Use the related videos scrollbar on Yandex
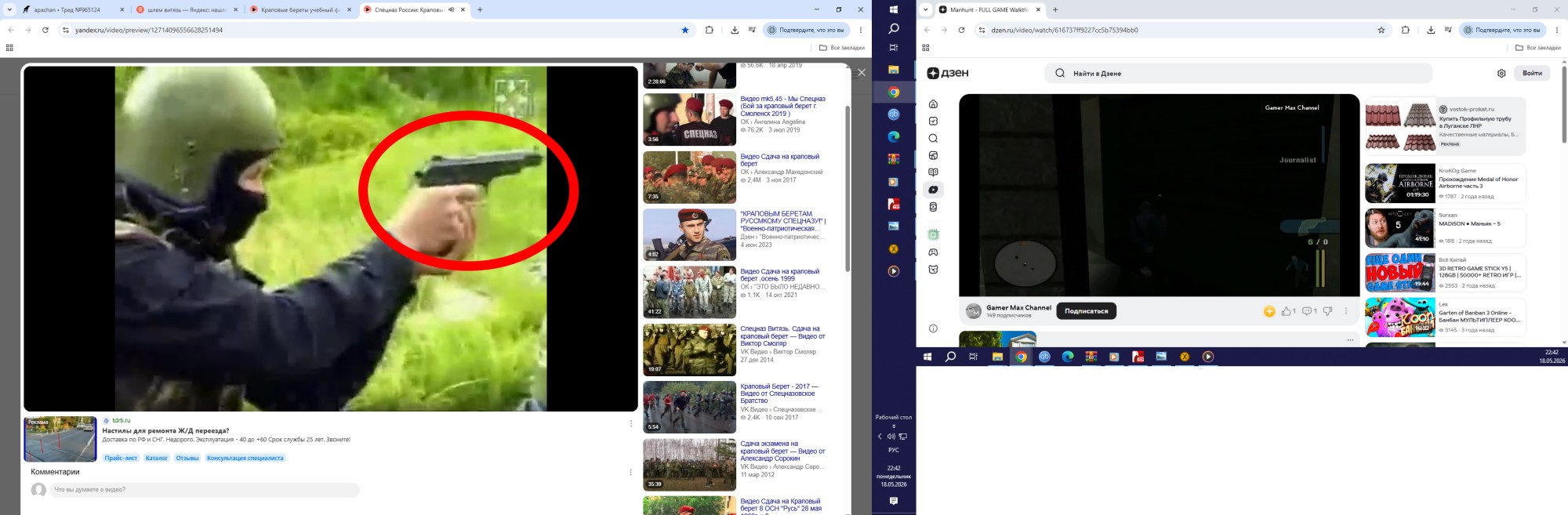 coord(847,188)
